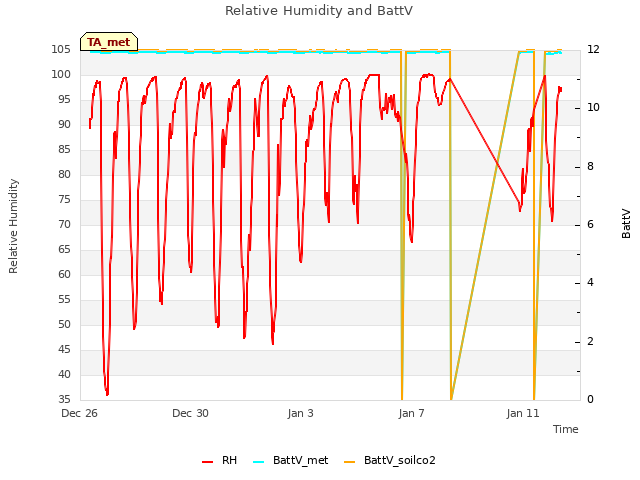Toggle the BattV_met legend entry
640x480 pixels.
tap(291, 460)
